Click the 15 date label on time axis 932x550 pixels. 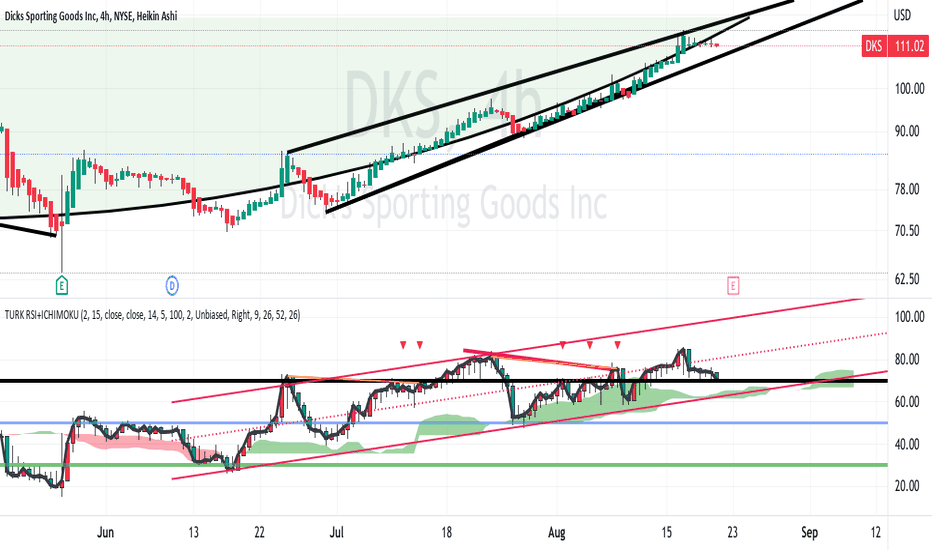pyautogui.click(x=666, y=532)
